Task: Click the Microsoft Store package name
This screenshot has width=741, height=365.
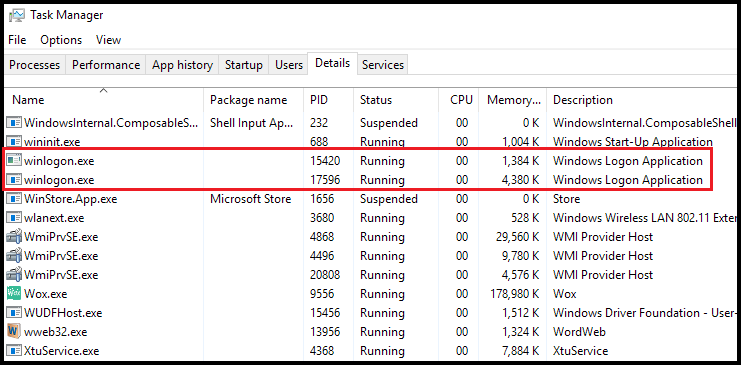Action: click(x=250, y=199)
